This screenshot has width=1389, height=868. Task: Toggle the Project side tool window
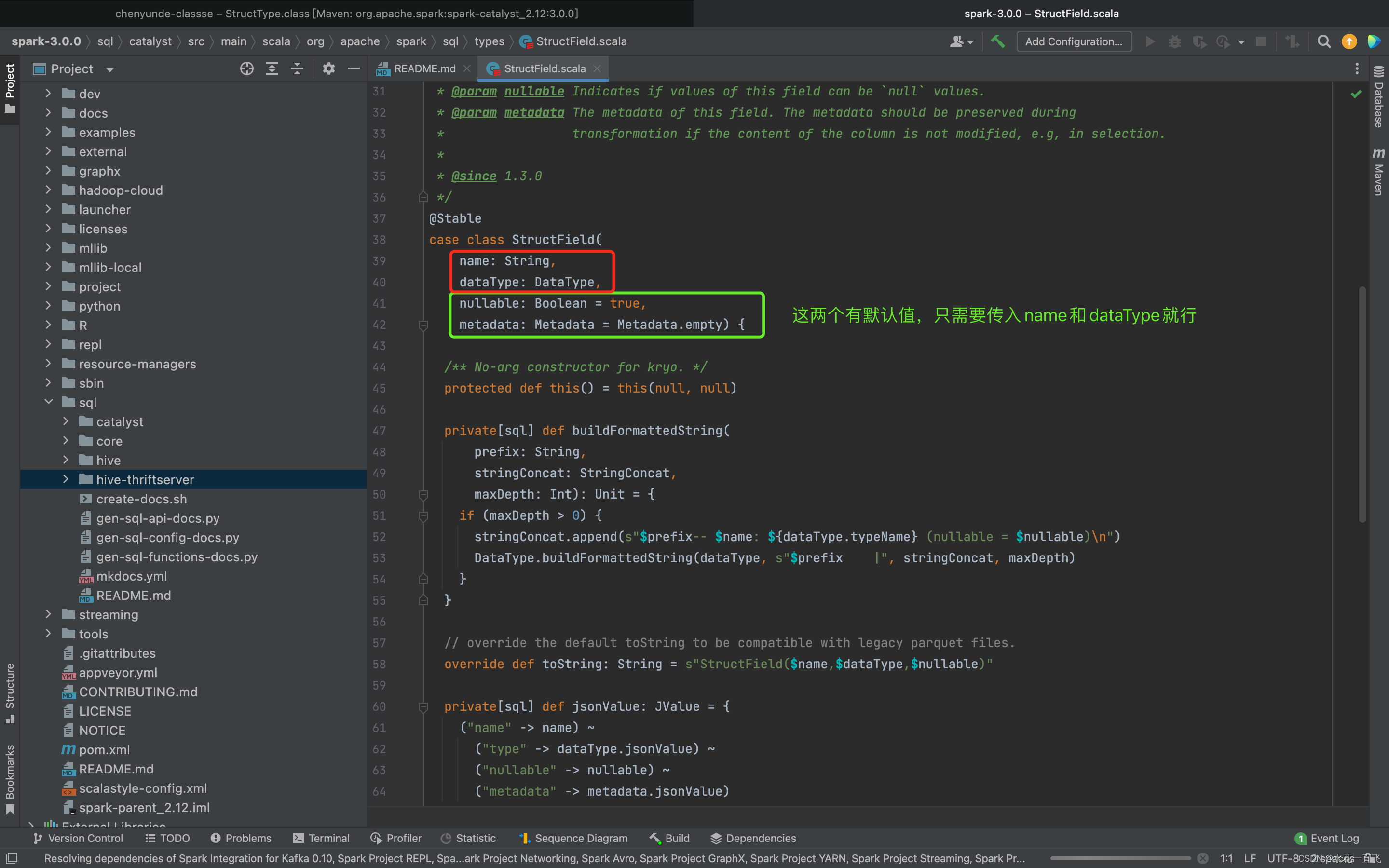10,89
